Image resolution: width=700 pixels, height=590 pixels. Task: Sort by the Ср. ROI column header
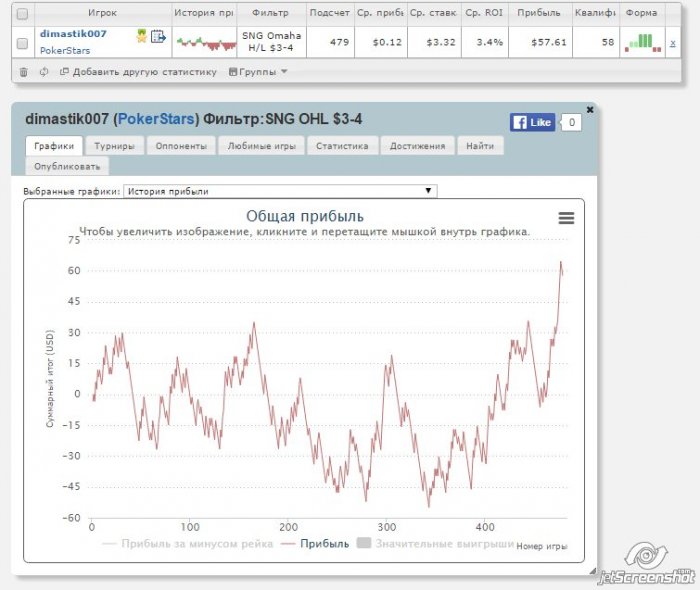[x=484, y=13]
